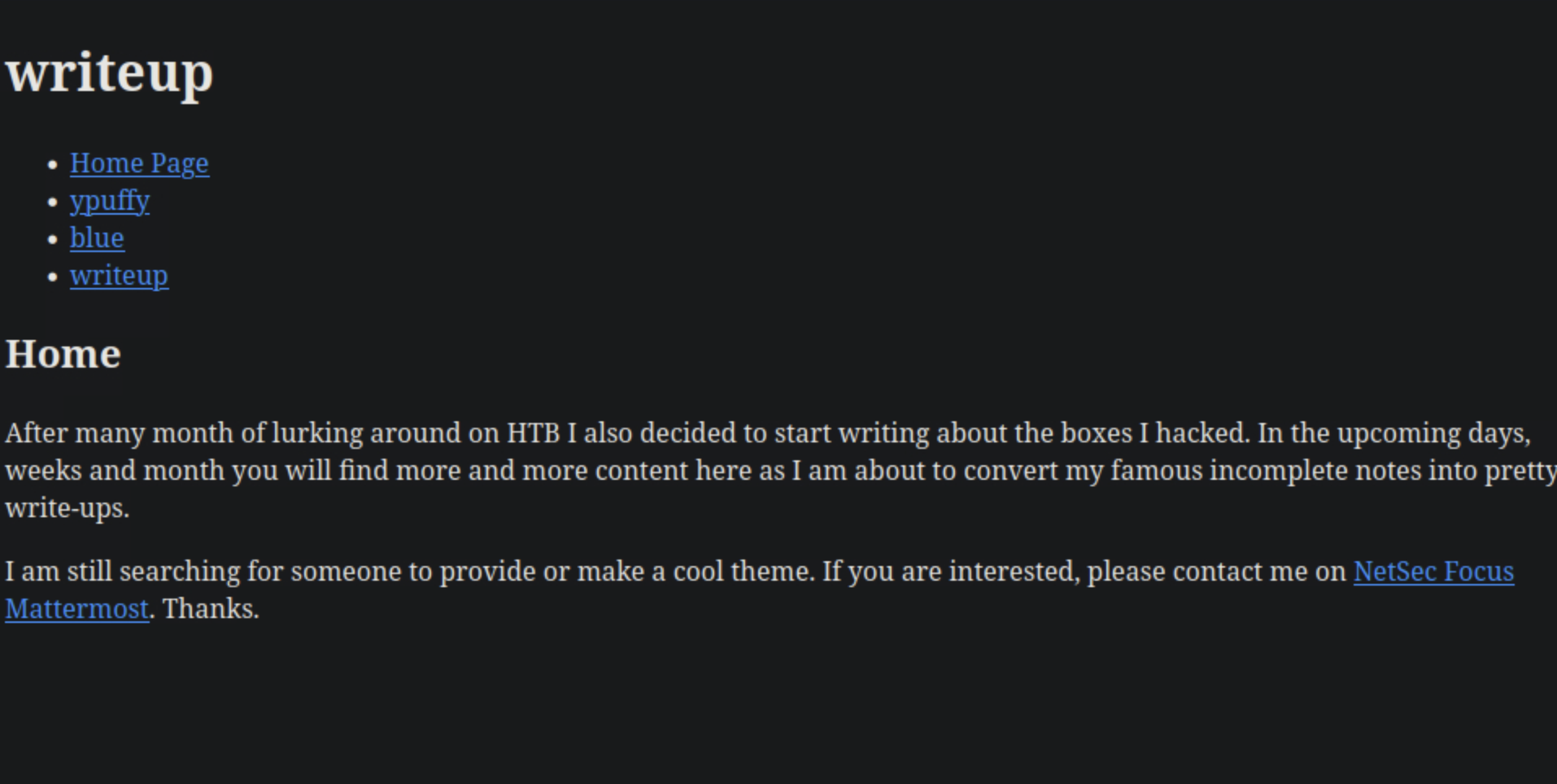Open the Home Page navigation link
Screen dimensions: 1557x784
tap(139, 163)
